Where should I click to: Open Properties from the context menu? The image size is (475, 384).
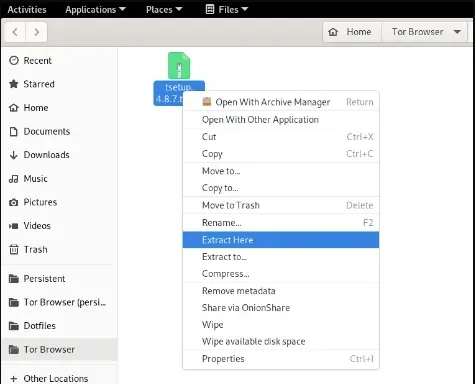pos(281,359)
